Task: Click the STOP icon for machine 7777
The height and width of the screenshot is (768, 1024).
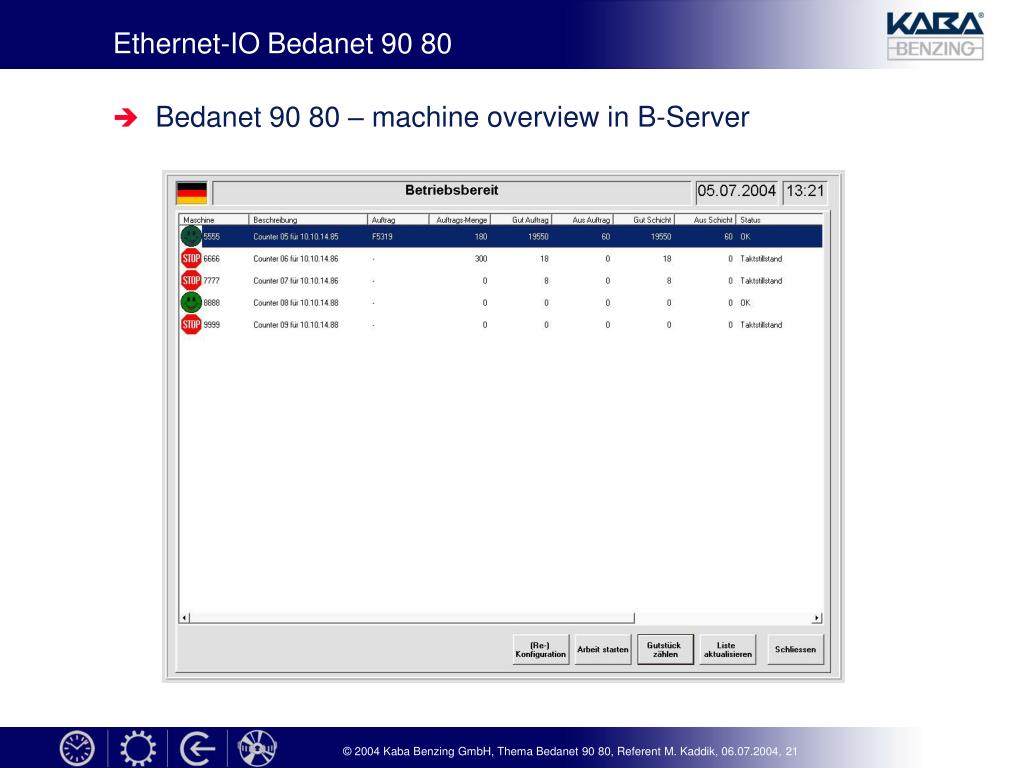Action: 191,281
